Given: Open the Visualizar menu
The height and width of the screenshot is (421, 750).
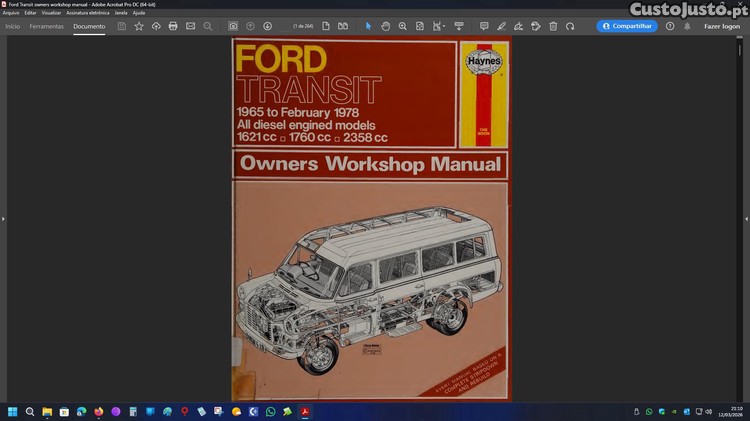Looking at the screenshot, I should click(51, 12).
